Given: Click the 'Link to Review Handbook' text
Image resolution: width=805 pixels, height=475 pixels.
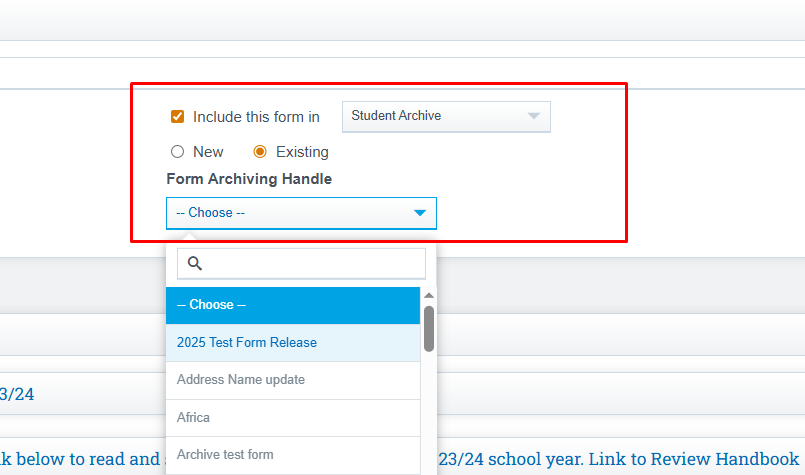Looking at the screenshot, I should click(693, 459).
